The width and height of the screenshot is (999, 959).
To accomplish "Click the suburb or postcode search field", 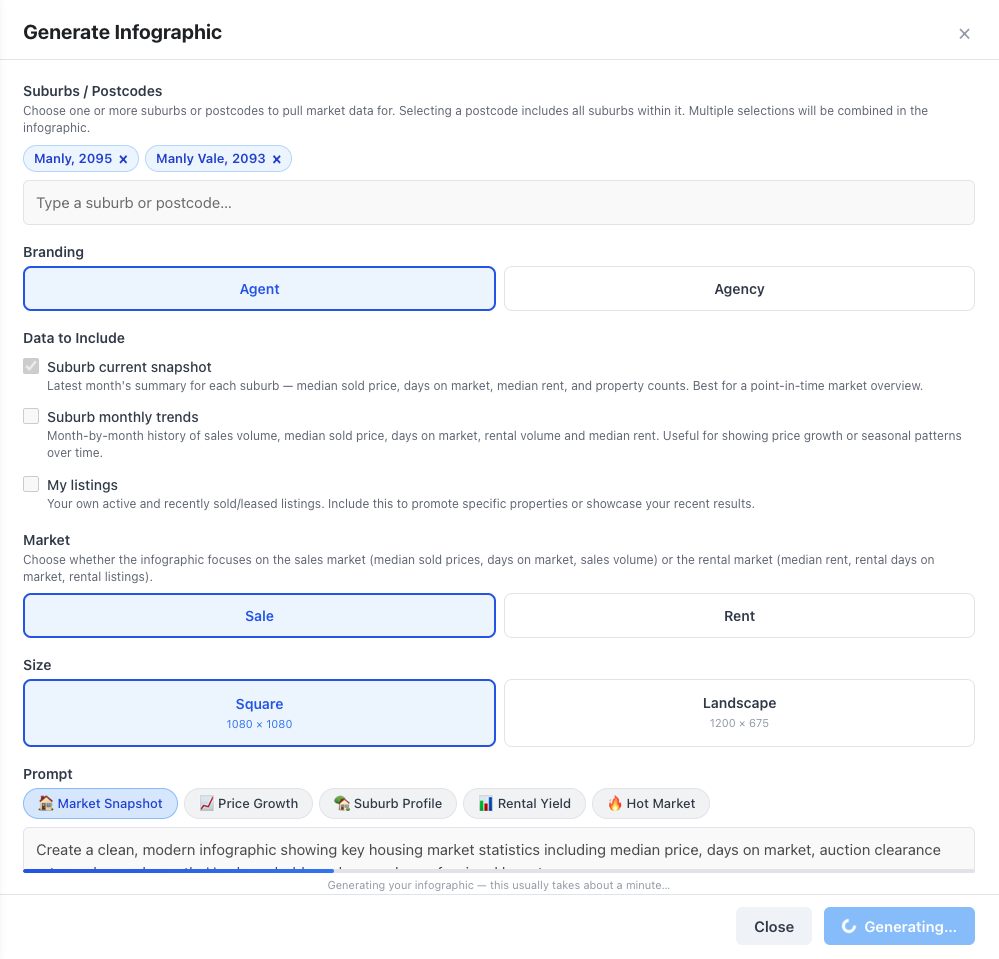I will coord(498,203).
